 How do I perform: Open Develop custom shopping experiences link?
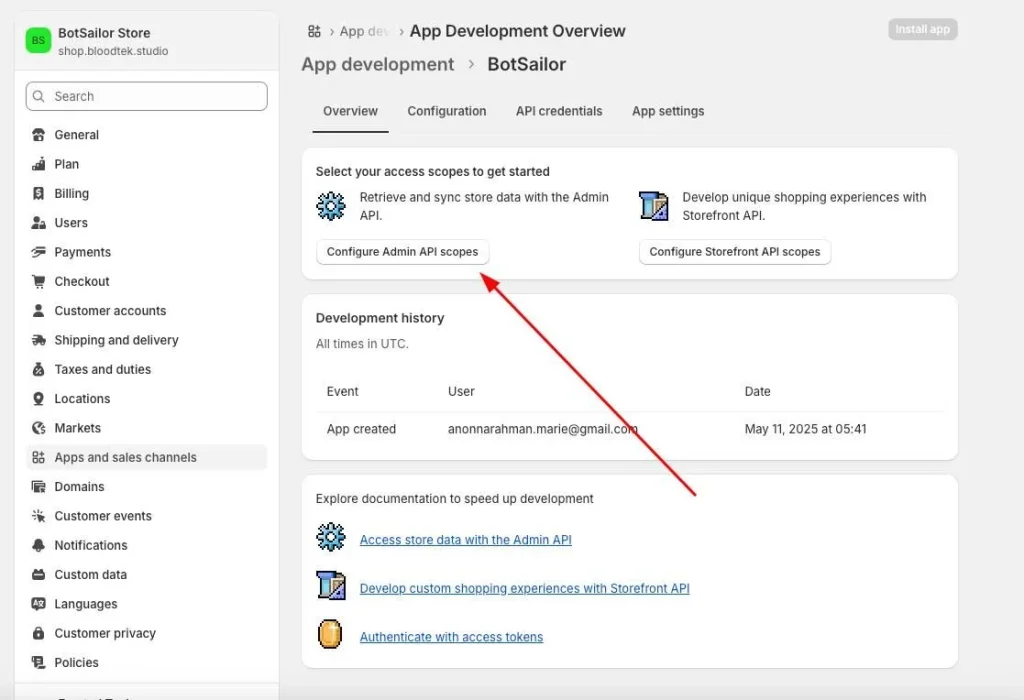pos(524,588)
